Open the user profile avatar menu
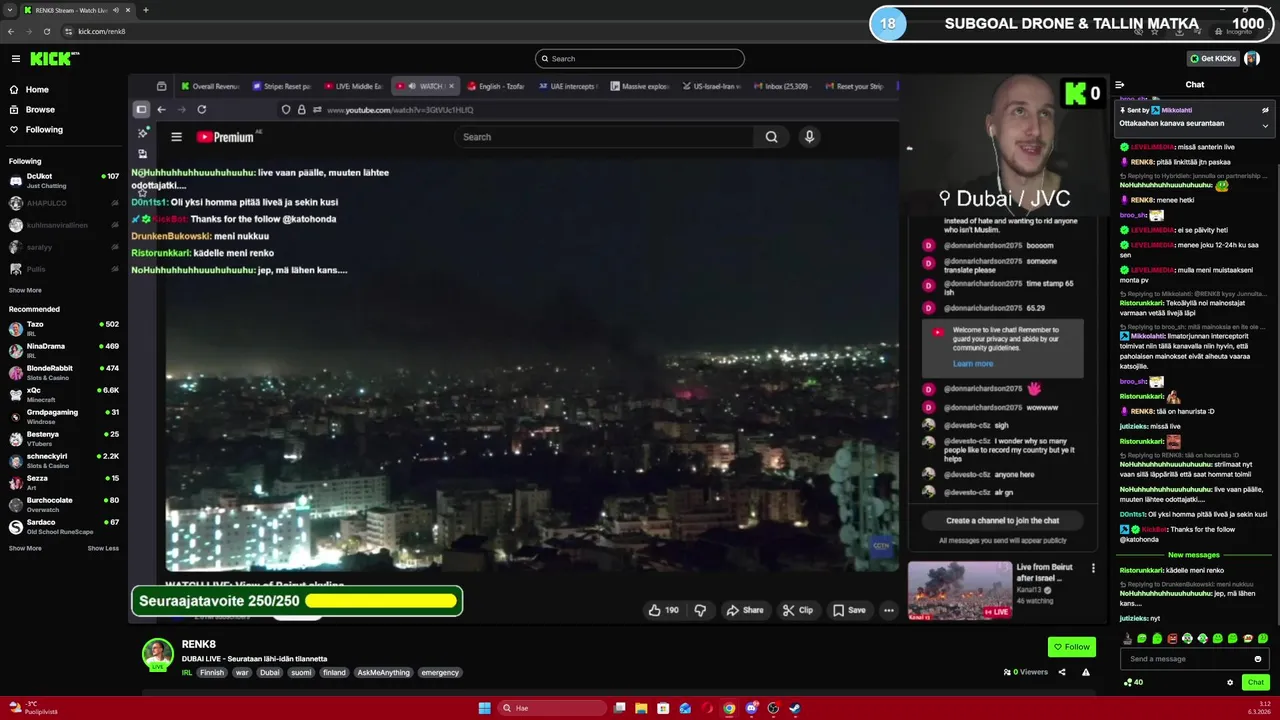 [1252, 59]
